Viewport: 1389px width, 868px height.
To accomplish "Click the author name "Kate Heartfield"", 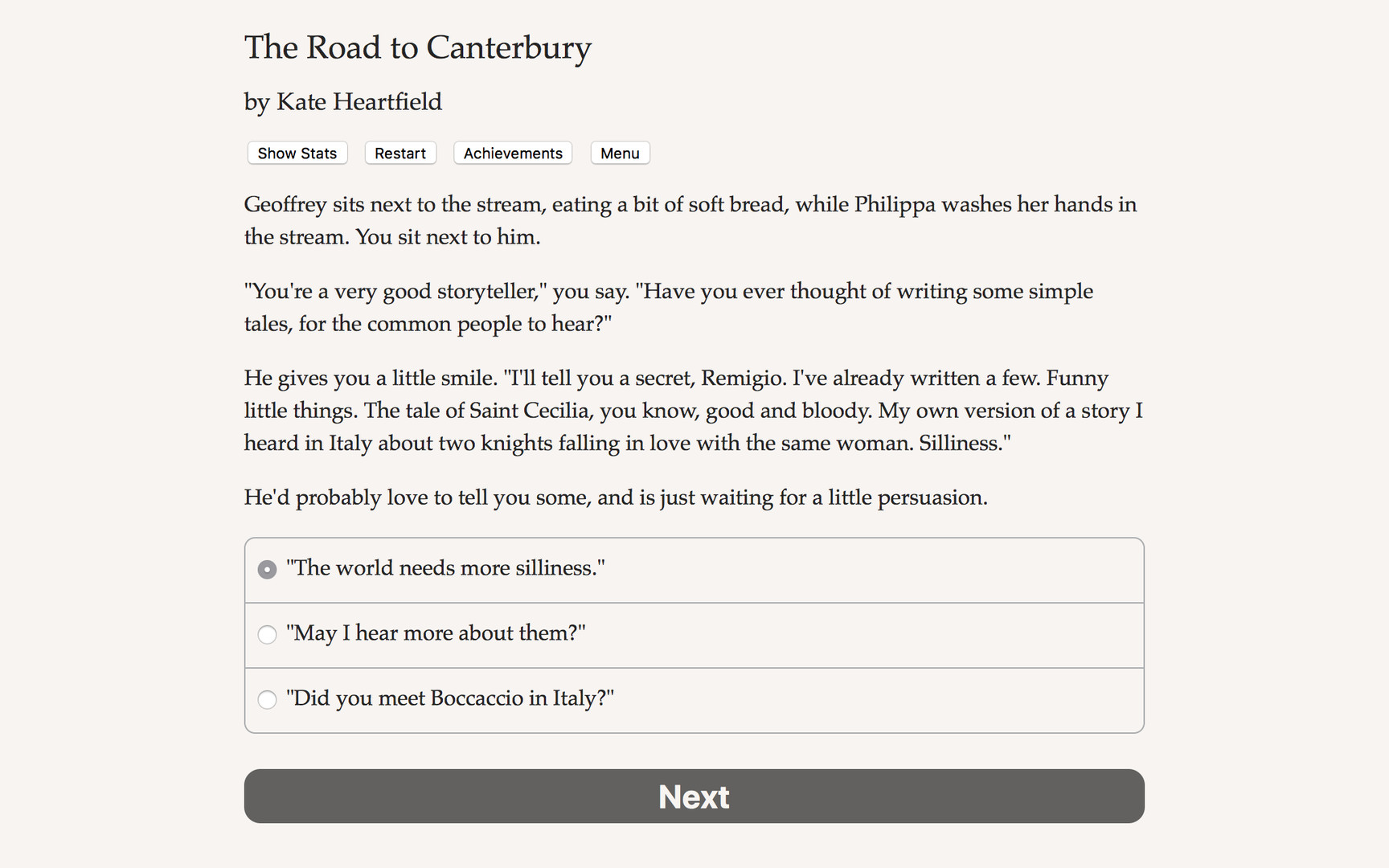I will pos(342,102).
